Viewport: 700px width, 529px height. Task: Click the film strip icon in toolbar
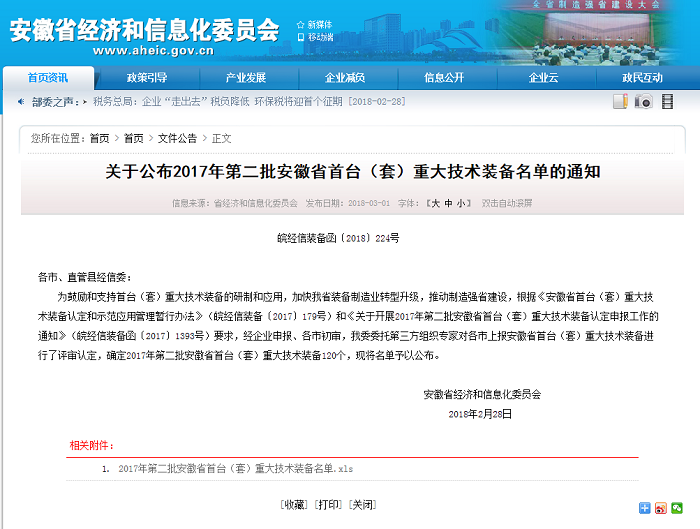tap(667, 101)
